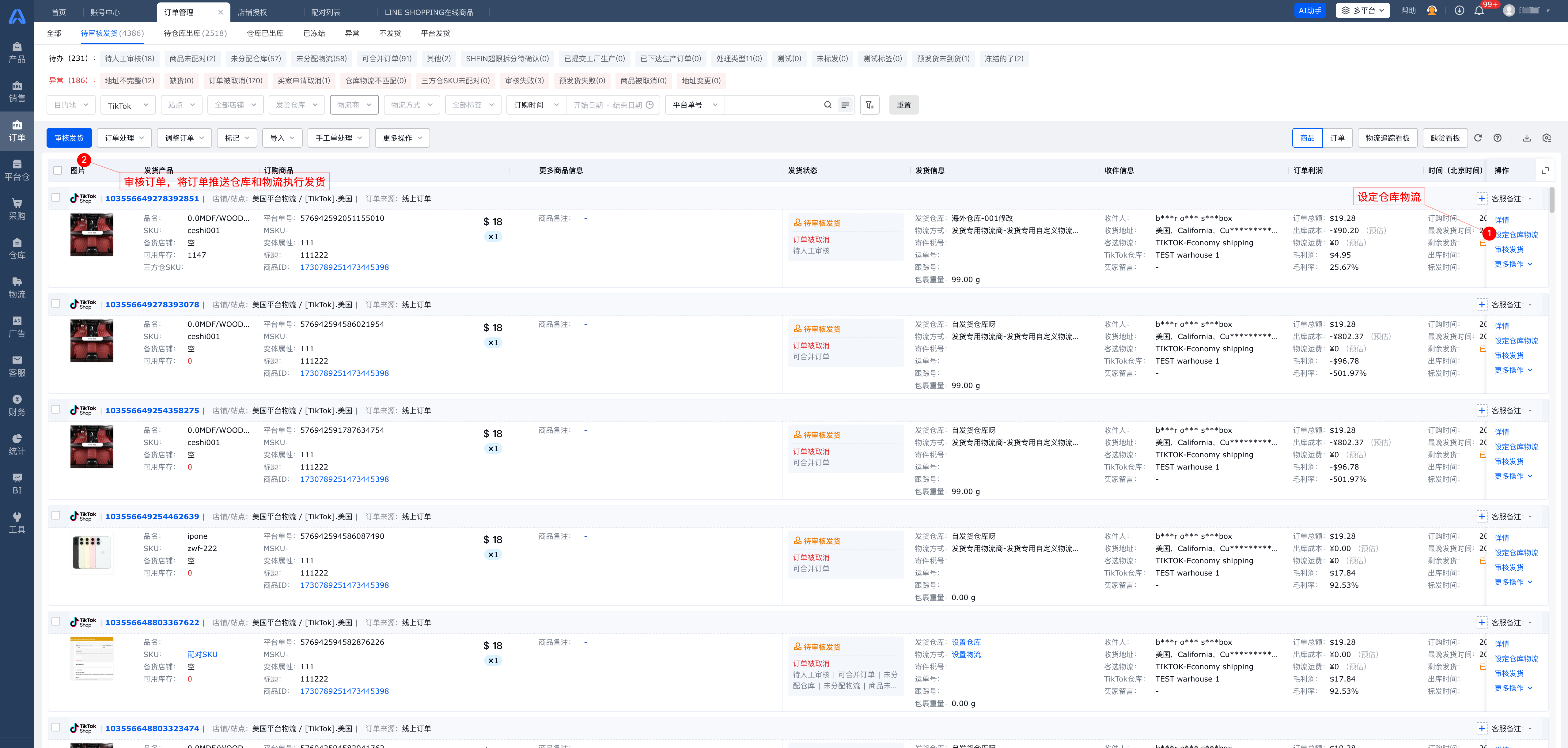Toggle the select-all orders checkbox
This screenshot has width=1568, height=748.
57,170
